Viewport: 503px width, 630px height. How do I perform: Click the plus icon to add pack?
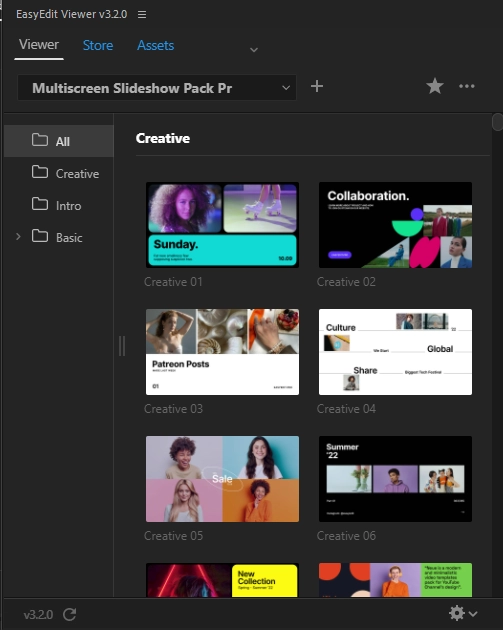coord(317,86)
